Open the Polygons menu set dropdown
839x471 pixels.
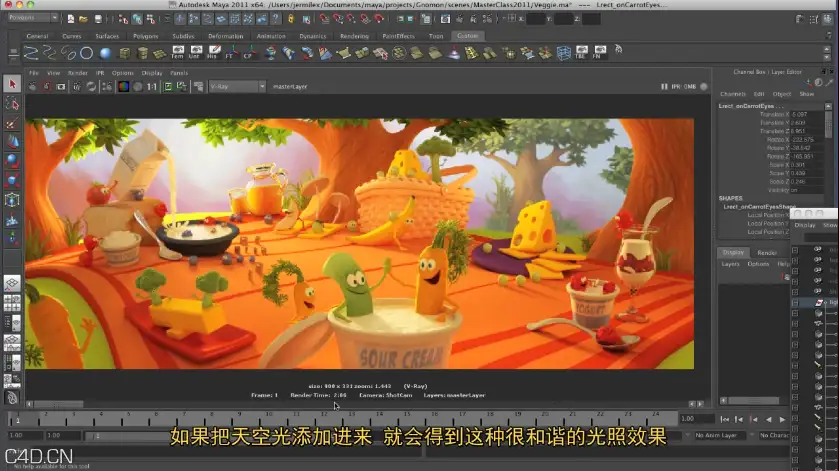tap(33, 18)
